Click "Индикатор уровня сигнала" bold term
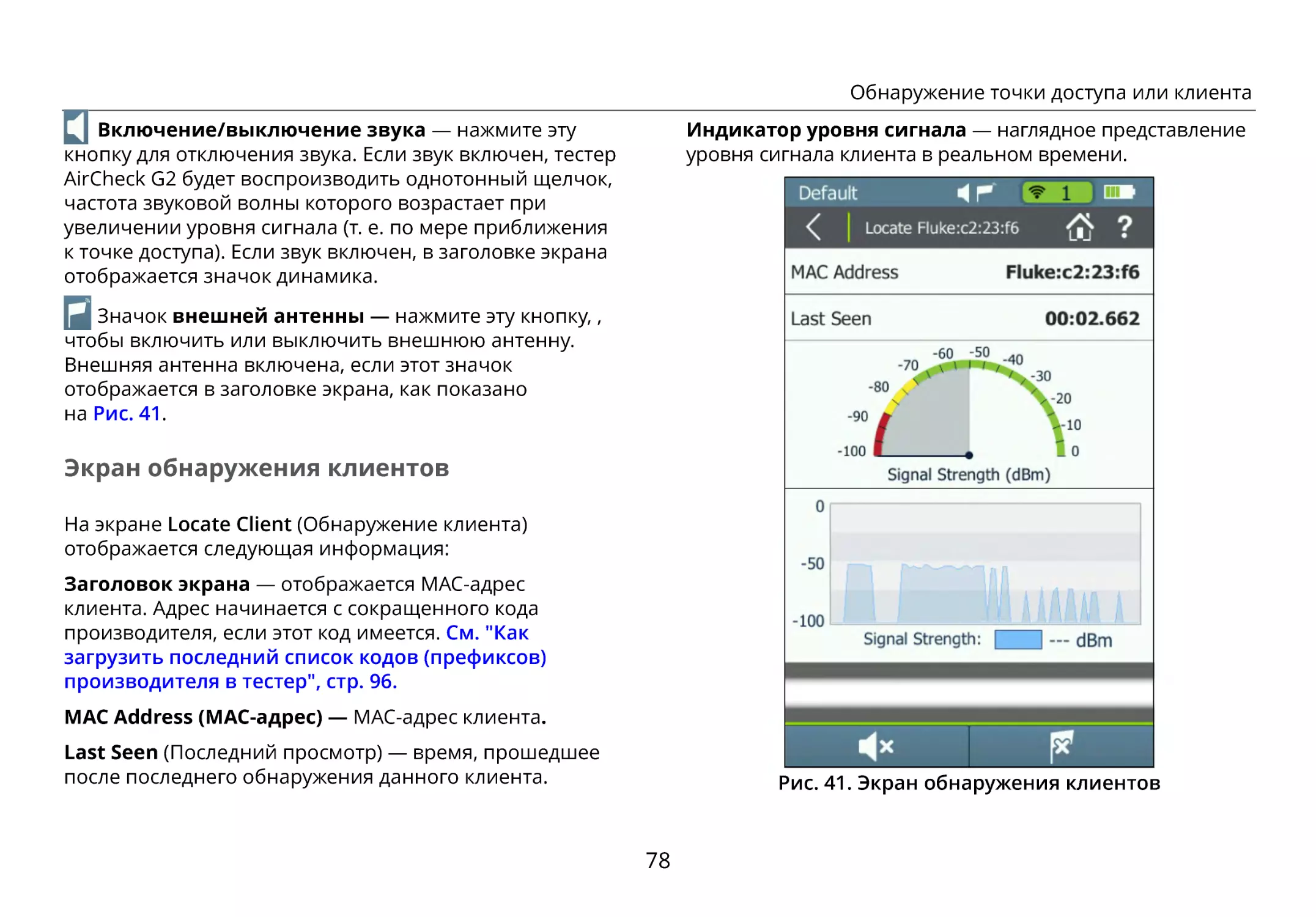1316x917 pixels. [826, 130]
